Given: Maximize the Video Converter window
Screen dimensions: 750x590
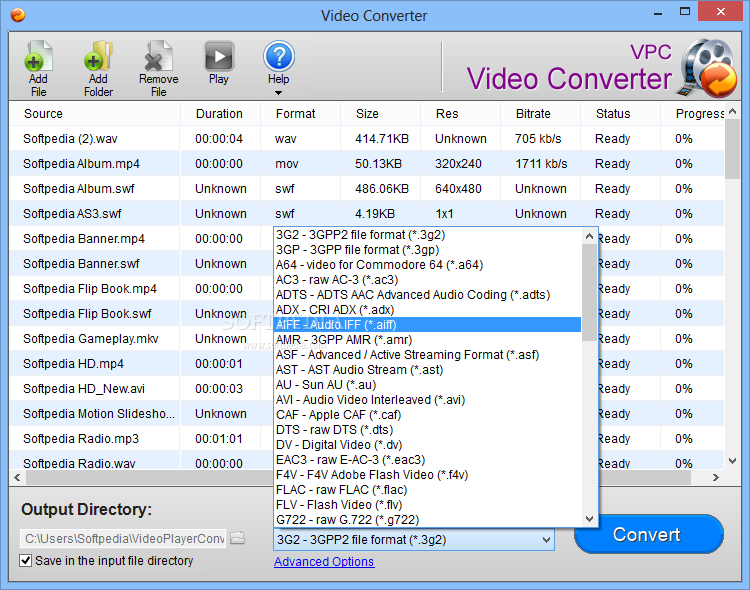Looking at the screenshot, I should (x=685, y=11).
